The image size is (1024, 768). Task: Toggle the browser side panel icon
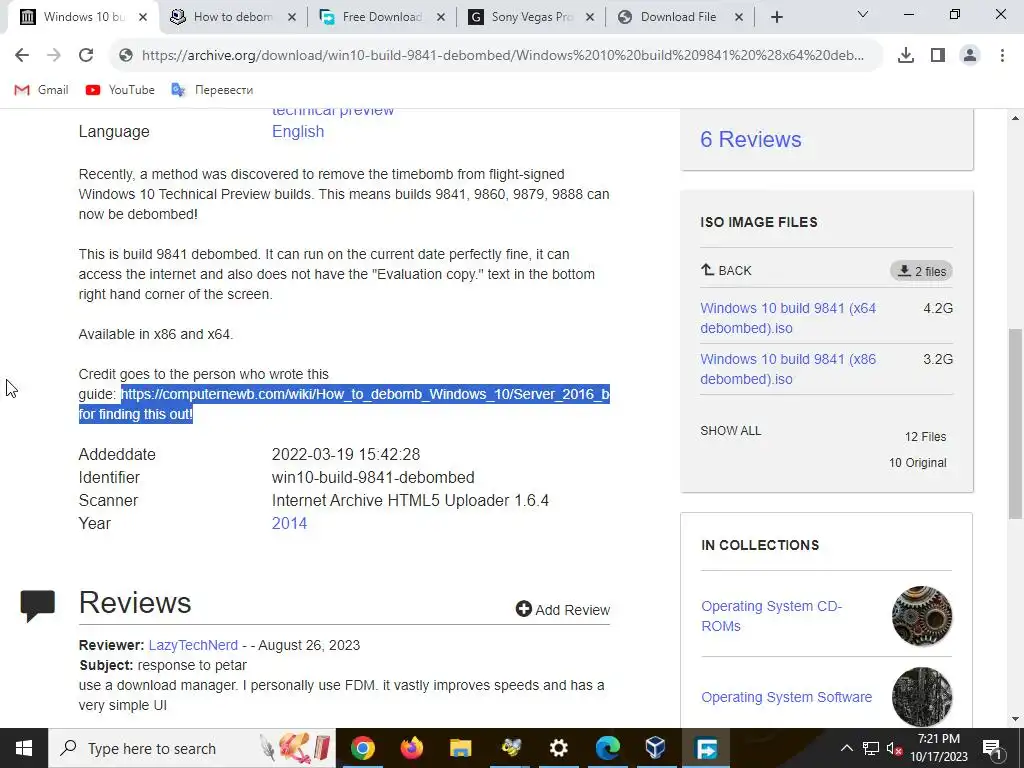938,56
